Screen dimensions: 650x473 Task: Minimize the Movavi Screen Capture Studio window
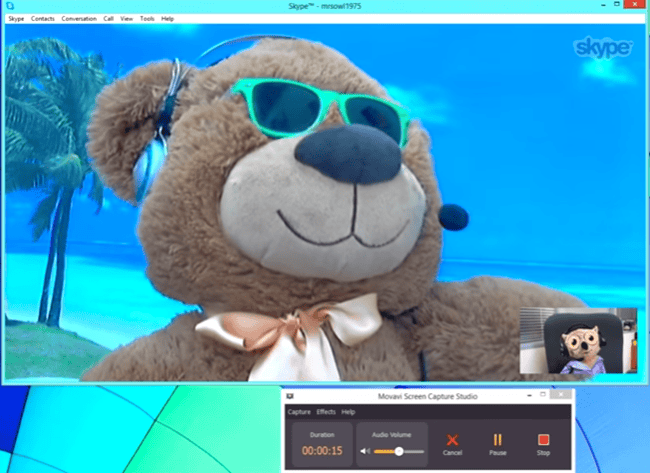(x=529, y=395)
